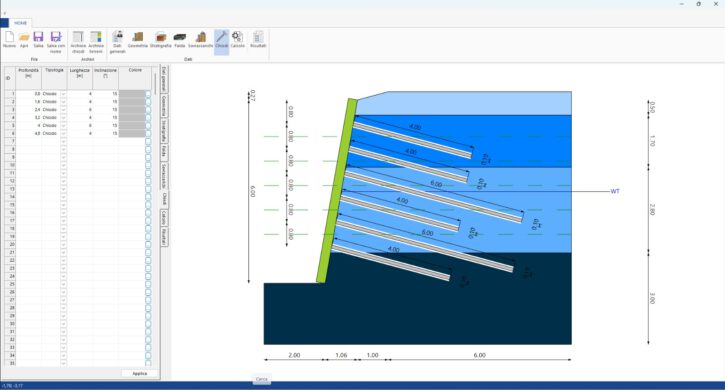The width and height of the screenshot is (725, 390).
Task: Open the Tipologia dropdown in row 7
Action: [63, 141]
